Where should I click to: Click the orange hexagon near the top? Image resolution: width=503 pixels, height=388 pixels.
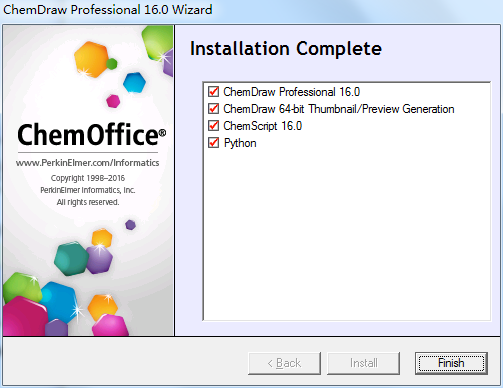tap(91, 59)
